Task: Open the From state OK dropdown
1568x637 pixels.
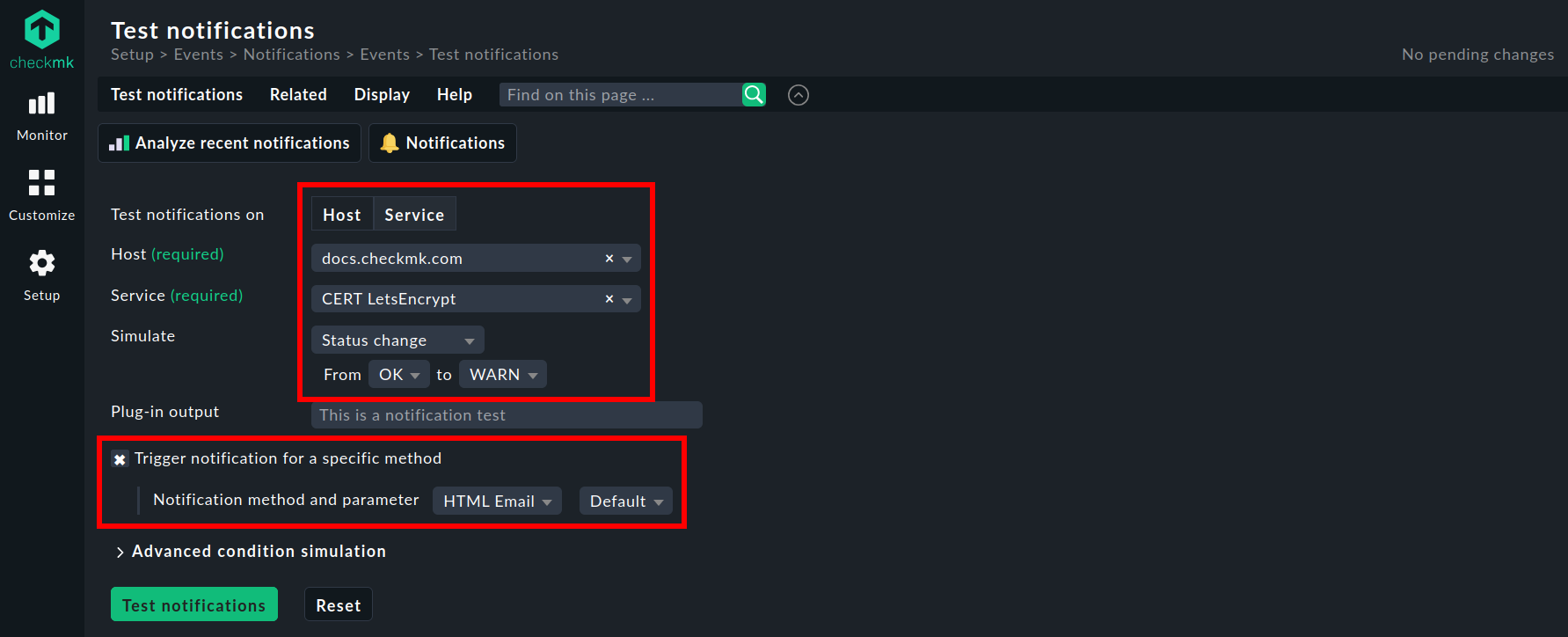Action: tap(398, 375)
